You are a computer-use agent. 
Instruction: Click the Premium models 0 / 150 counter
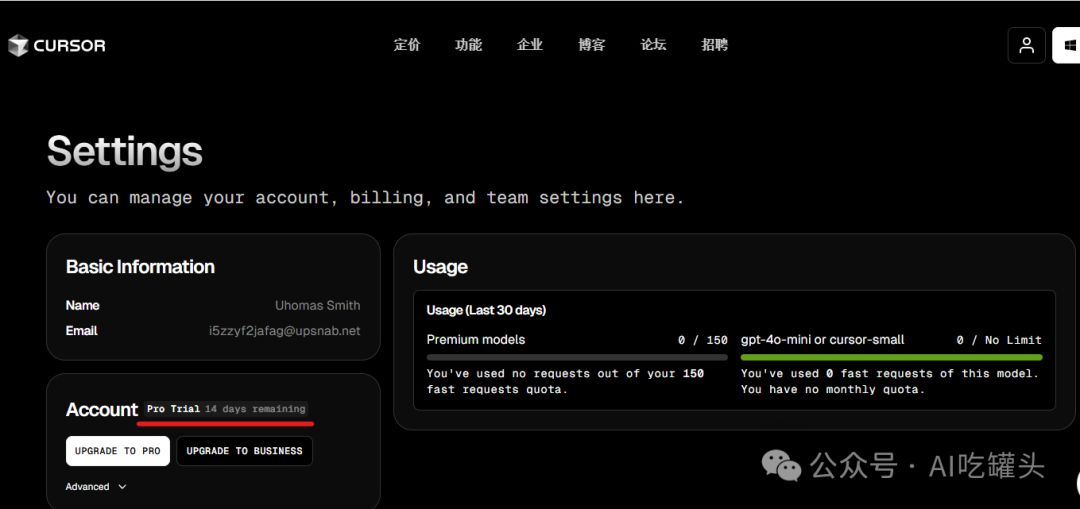tap(703, 340)
